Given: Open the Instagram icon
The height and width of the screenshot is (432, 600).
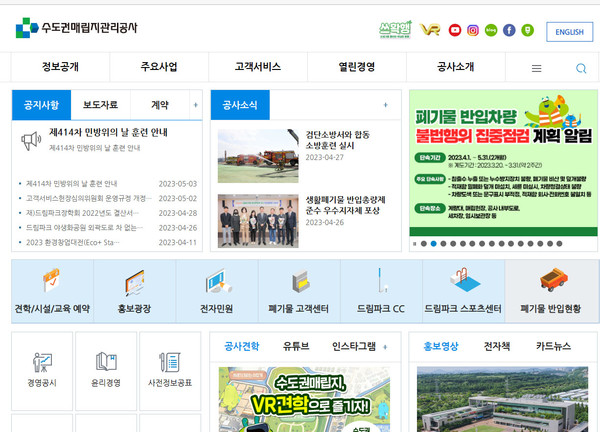Looking at the screenshot, I should pyautogui.click(x=473, y=30).
